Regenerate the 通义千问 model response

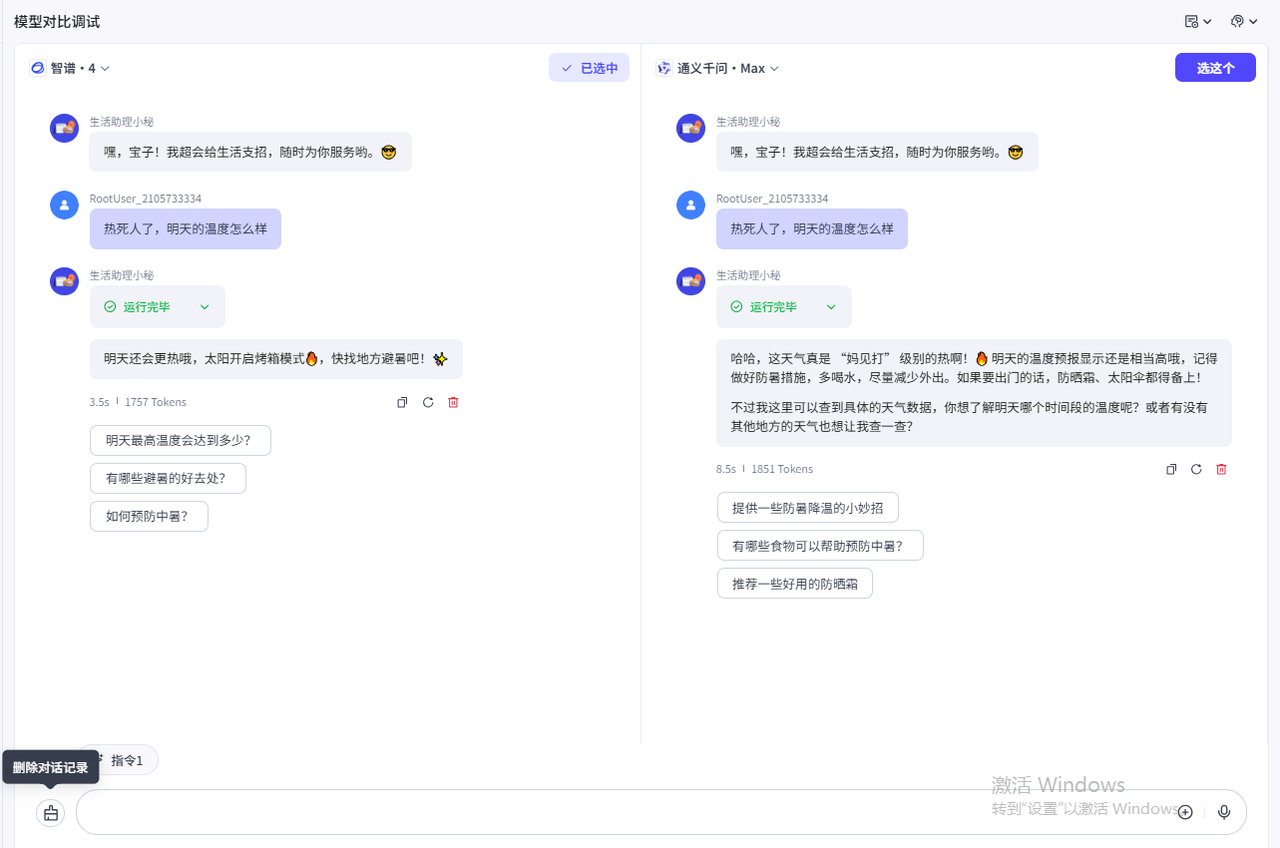pos(1196,469)
